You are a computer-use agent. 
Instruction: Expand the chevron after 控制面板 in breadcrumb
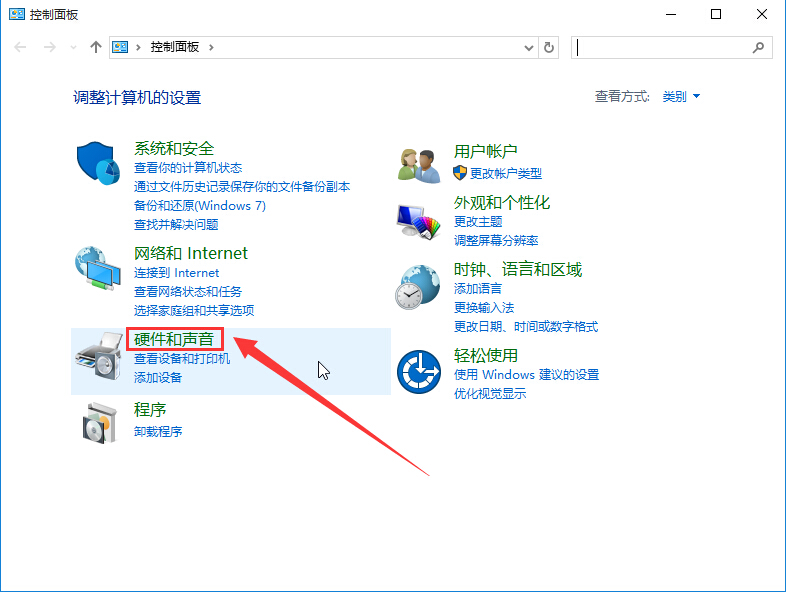point(212,47)
